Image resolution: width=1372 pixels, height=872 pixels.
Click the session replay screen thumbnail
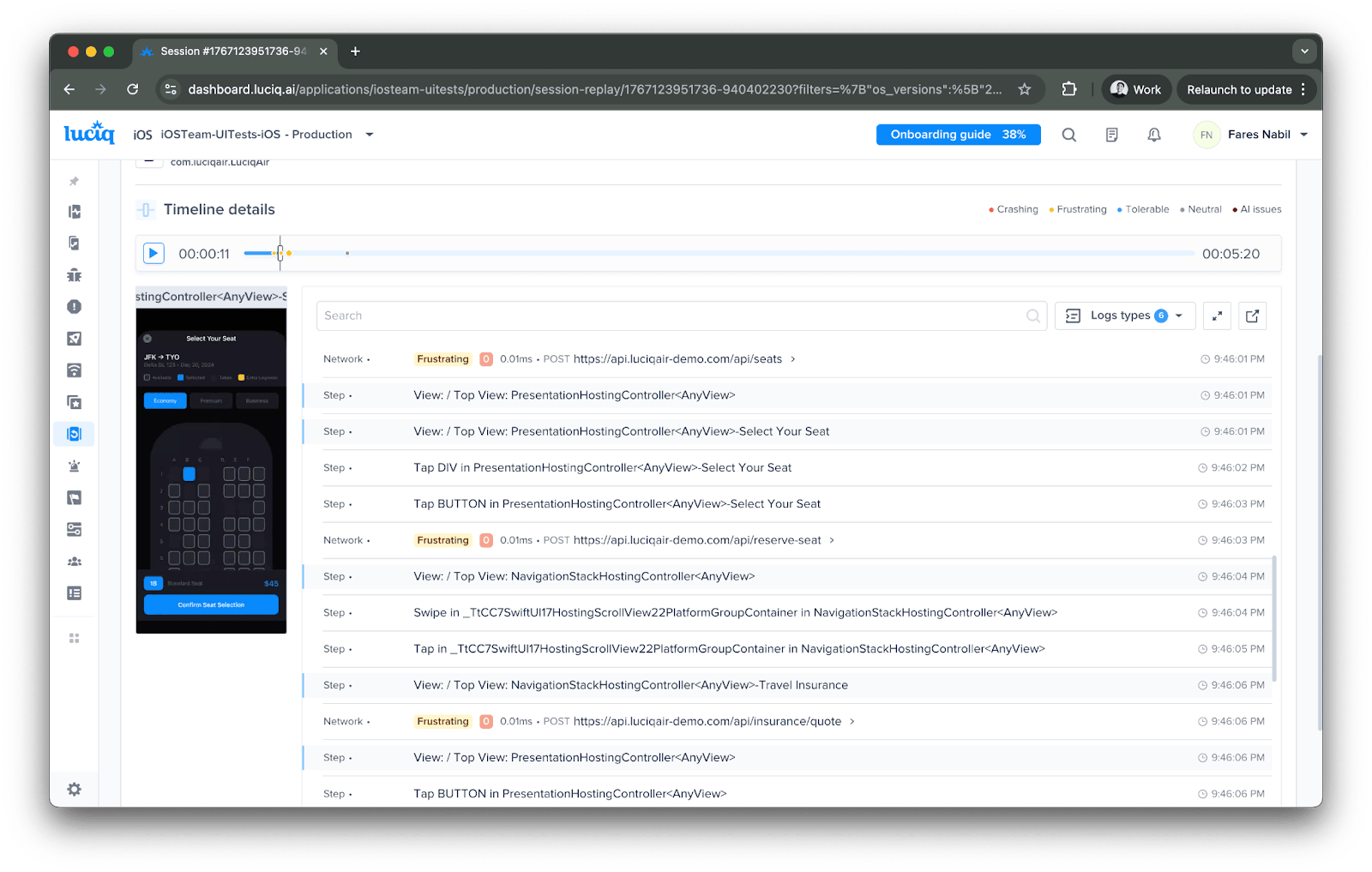211,471
